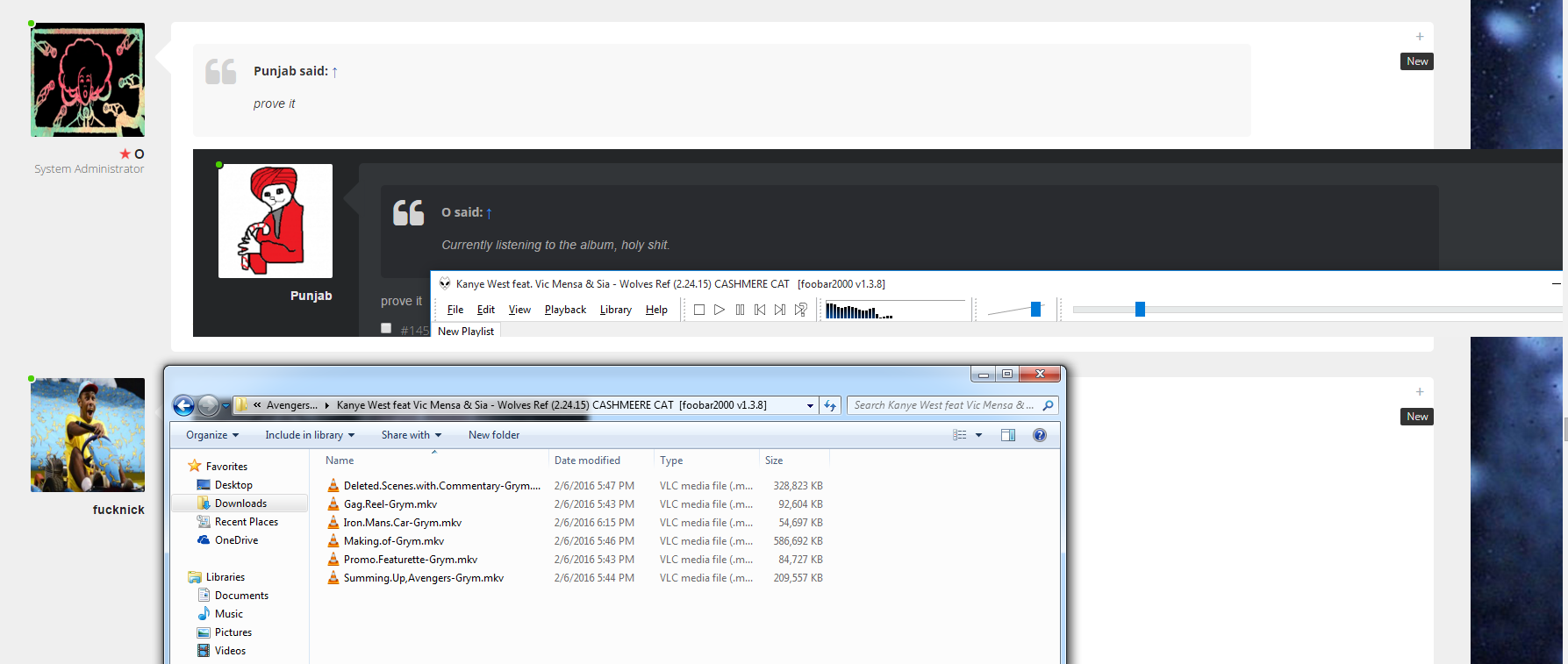Image resolution: width=1568 pixels, height=664 pixels.
Task: Open the Include in library dropdown
Action: (x=310, y=435)
